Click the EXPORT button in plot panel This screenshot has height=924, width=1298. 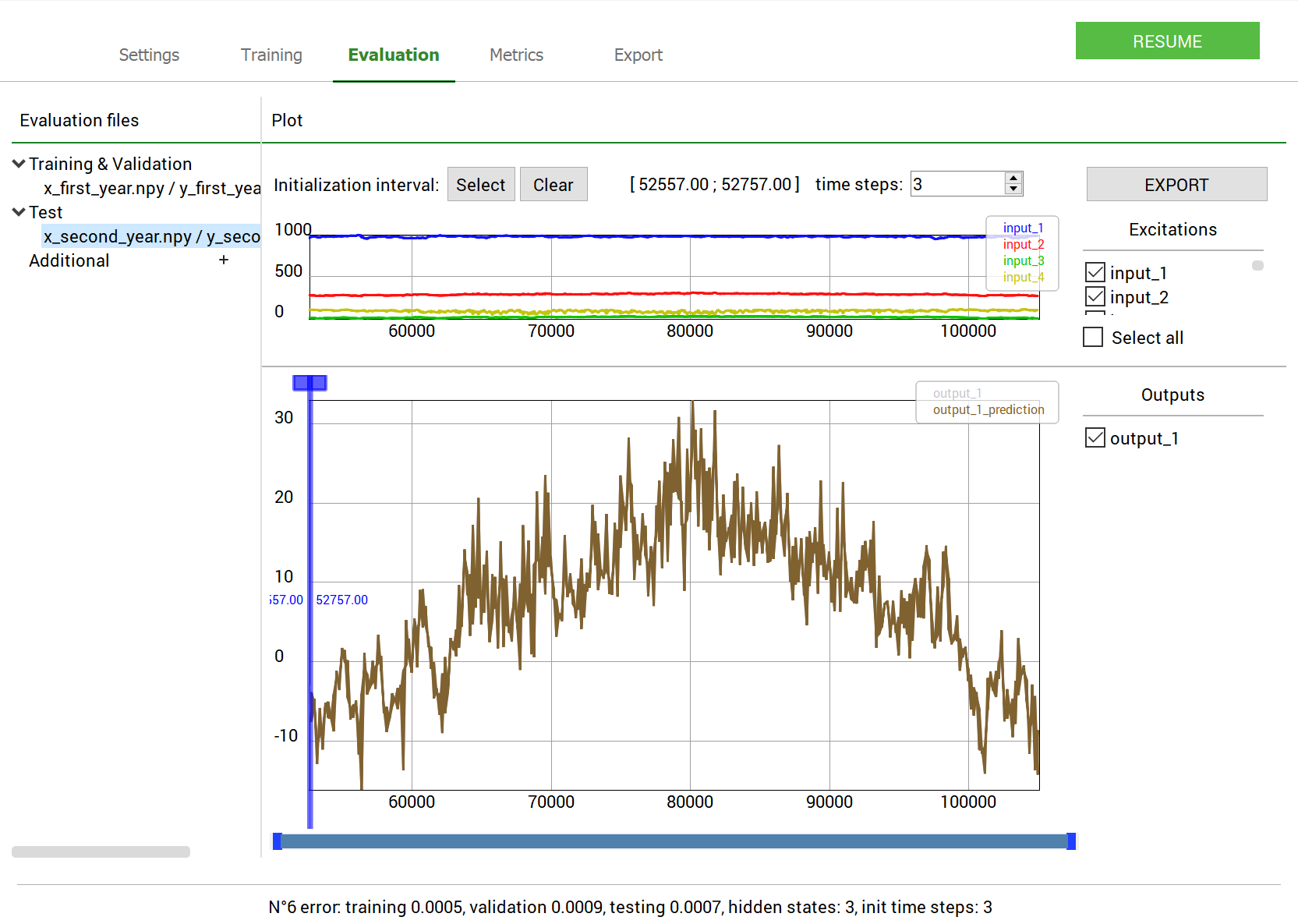coord(1176,184)
